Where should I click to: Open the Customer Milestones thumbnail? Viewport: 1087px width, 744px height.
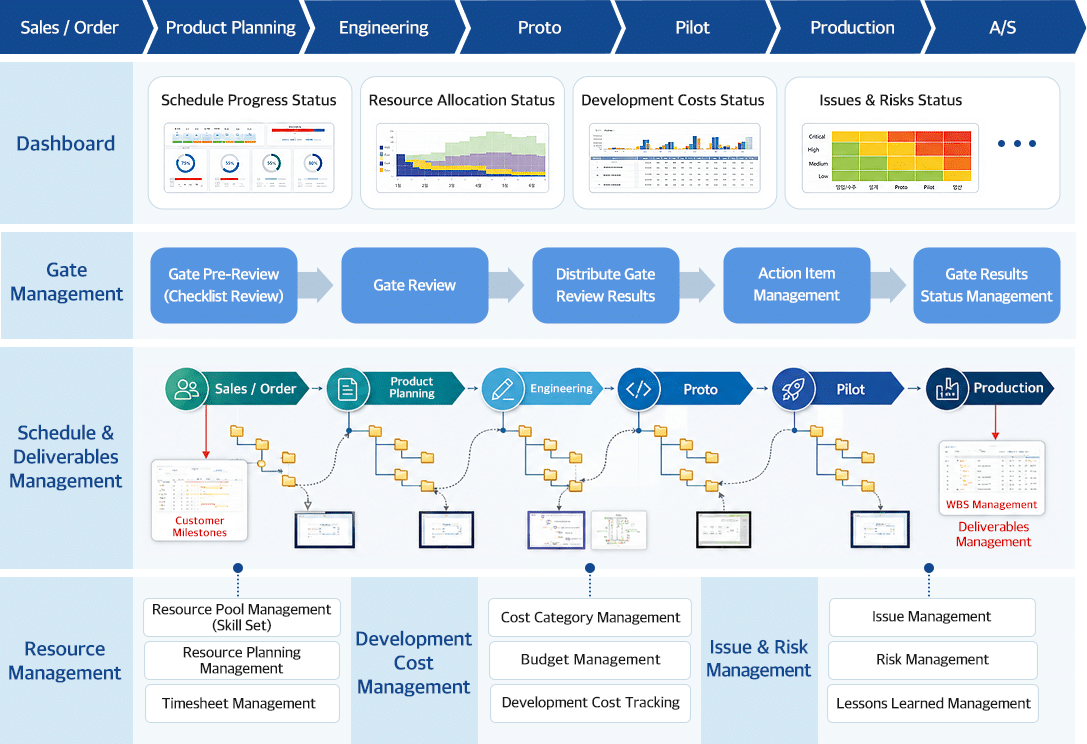click(x=200, y=501)
